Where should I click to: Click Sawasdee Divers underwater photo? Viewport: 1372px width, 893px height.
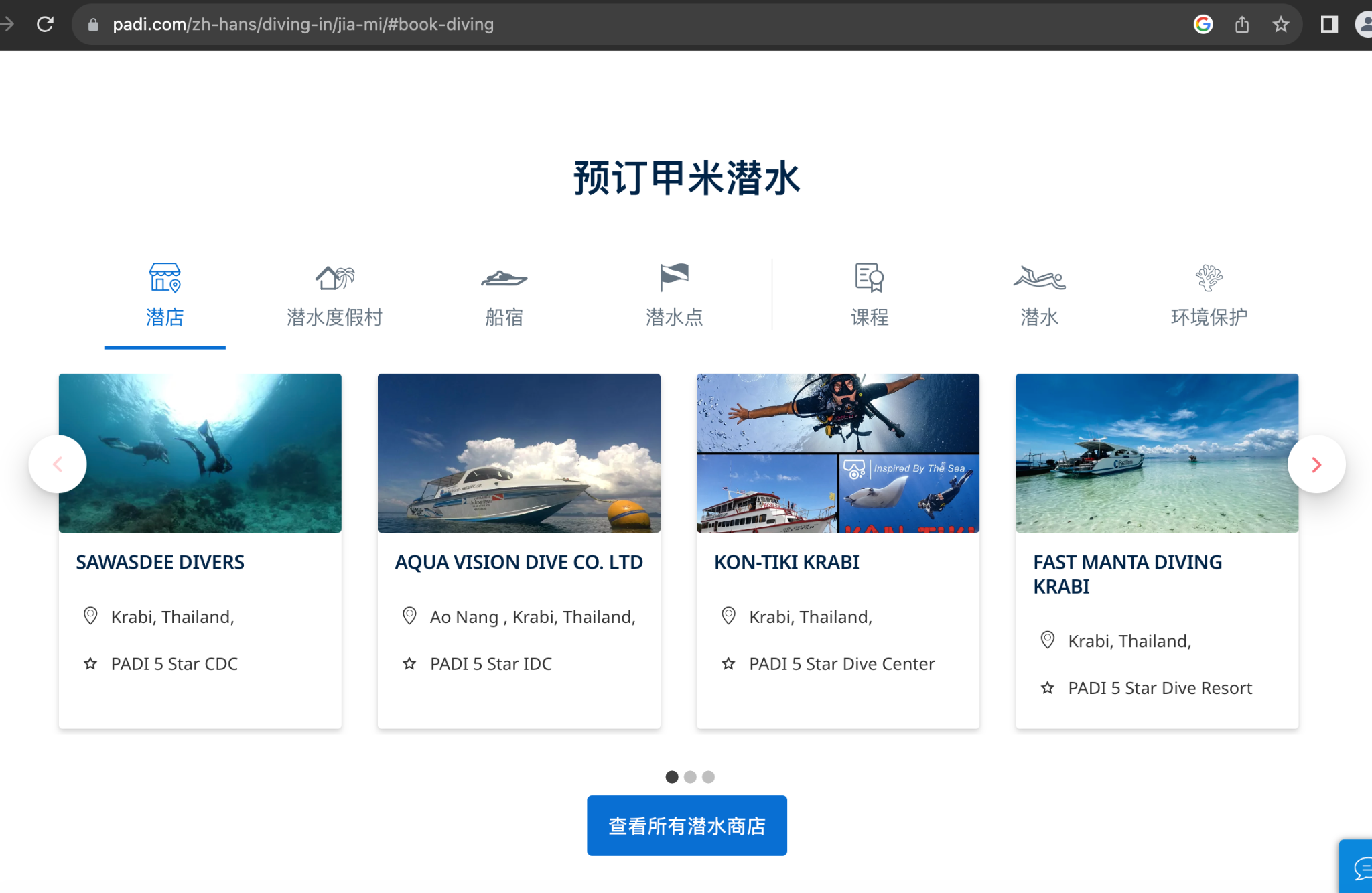pos(200,453)
